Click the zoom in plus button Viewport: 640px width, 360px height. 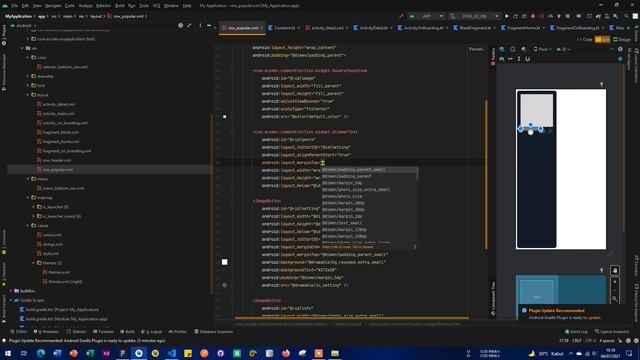[615, 282]
